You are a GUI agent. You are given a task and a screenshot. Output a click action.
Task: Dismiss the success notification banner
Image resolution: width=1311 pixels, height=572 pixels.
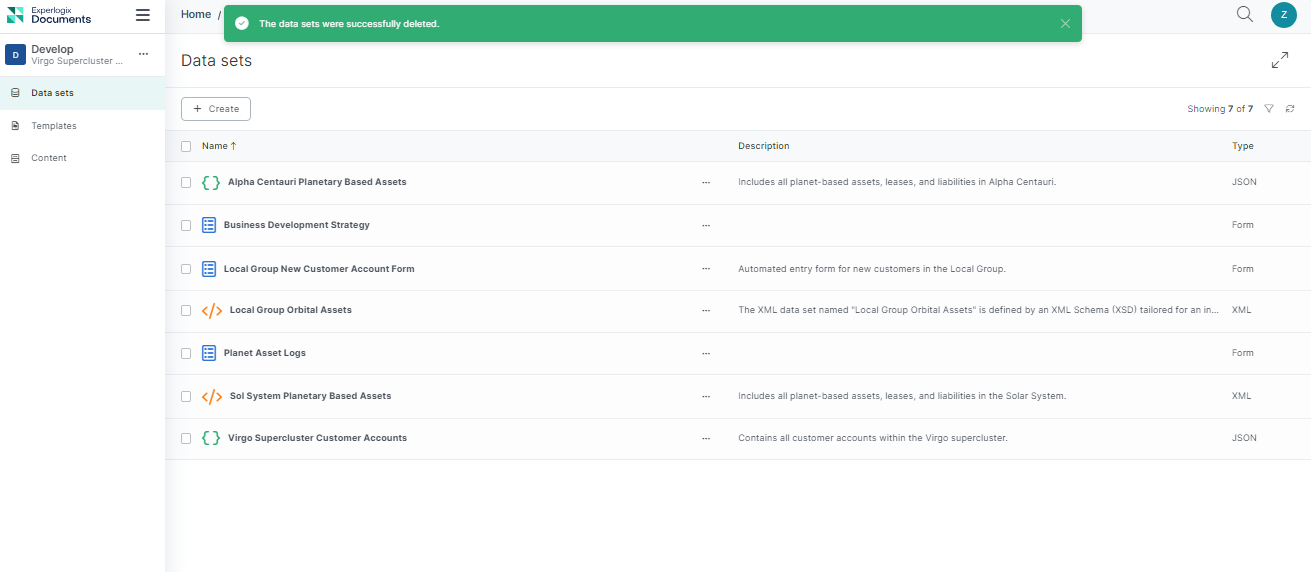tap(1065, 24)
